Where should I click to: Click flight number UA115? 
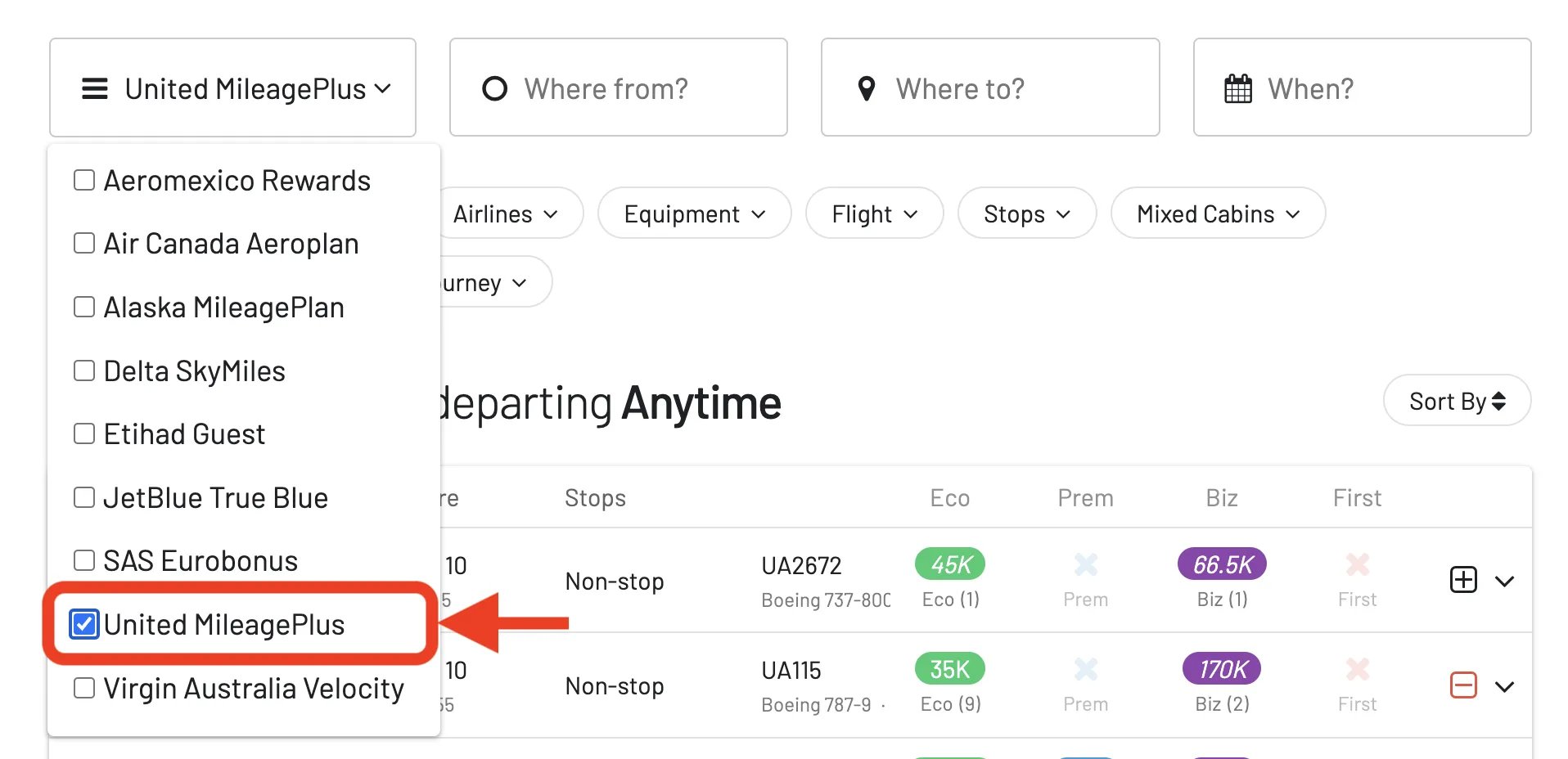791,670
